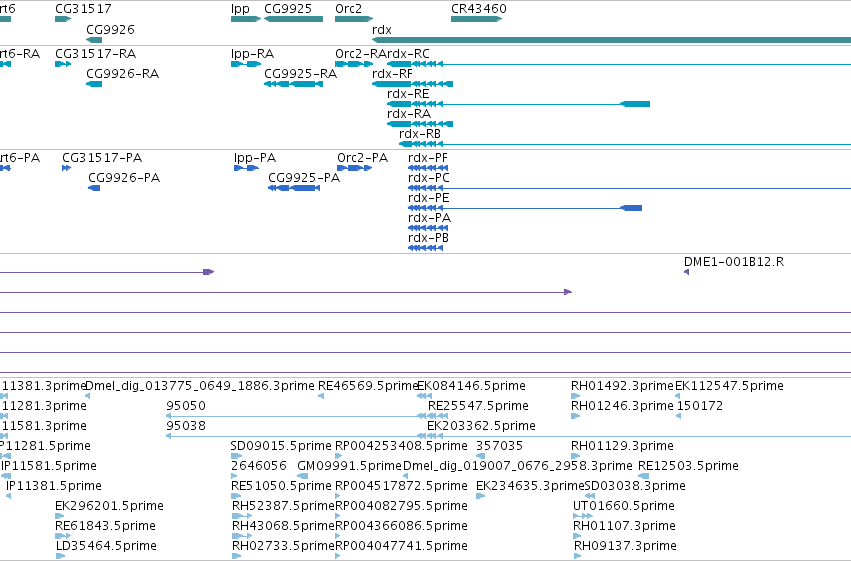Open the Ipp-PA protein label

click(x=255, y=158)
